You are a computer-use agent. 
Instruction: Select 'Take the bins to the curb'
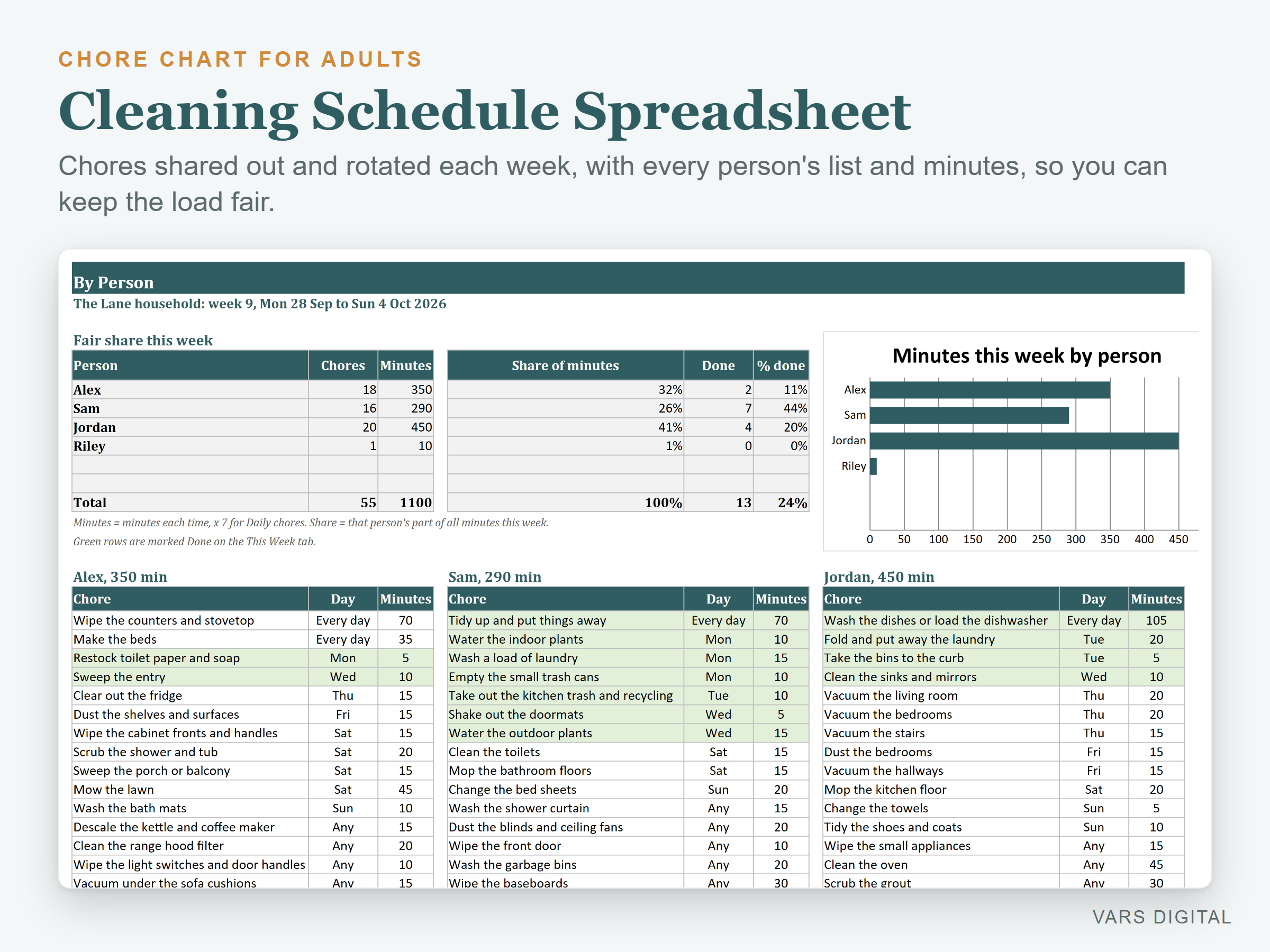pyautogui.click(x=941, y=658)
